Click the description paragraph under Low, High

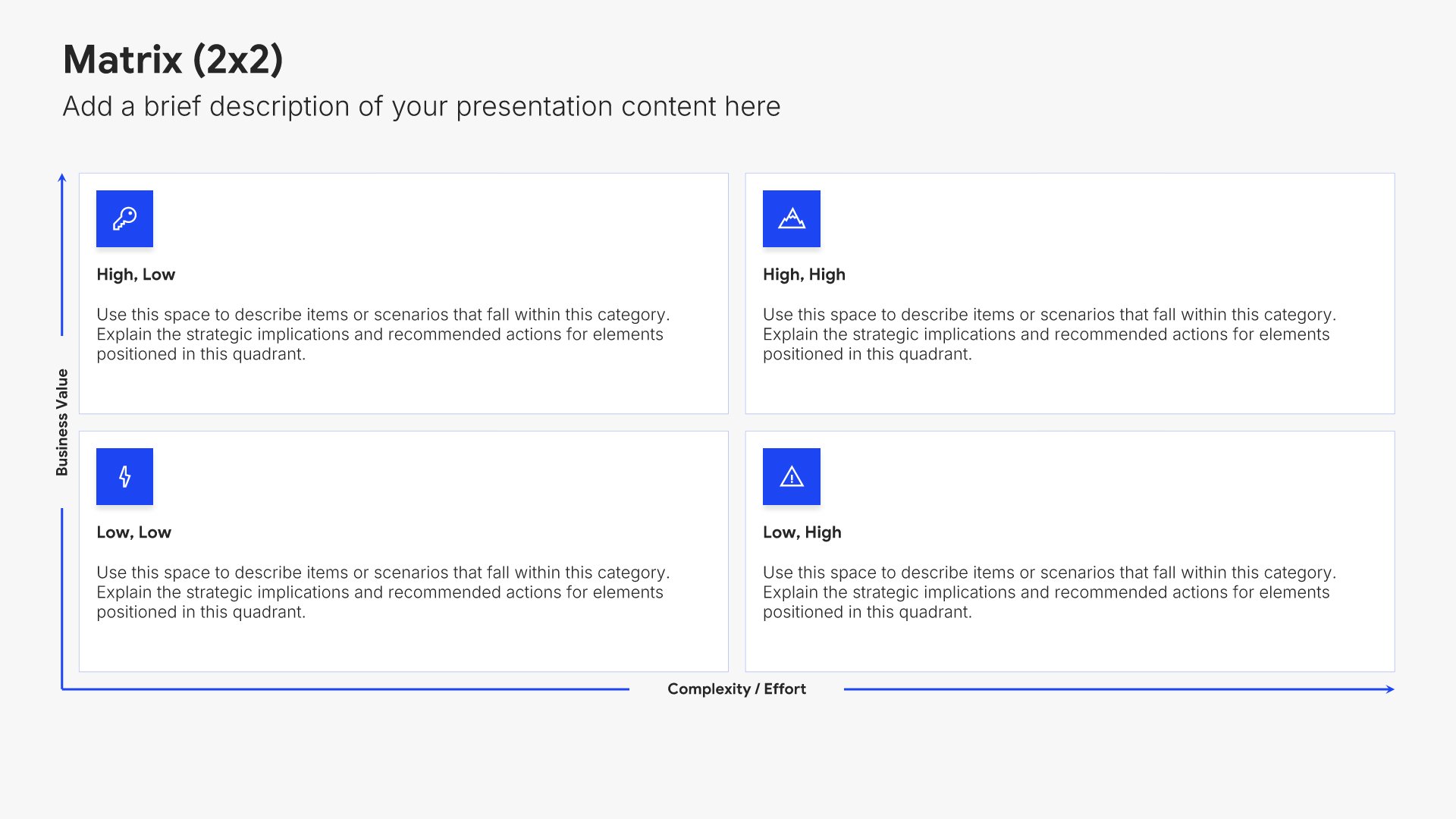pos(1050,592)
